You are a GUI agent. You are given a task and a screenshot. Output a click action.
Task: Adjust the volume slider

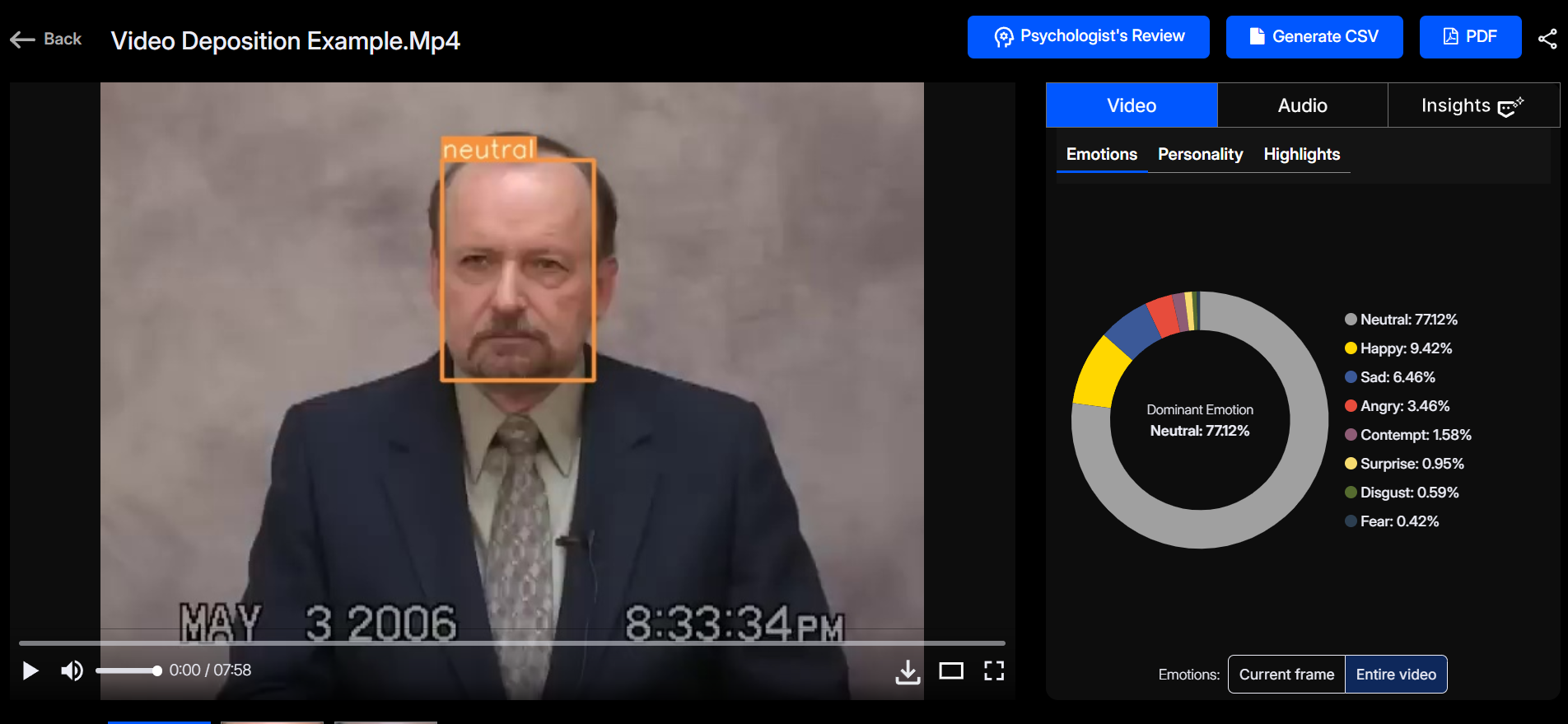pos(128,670)
